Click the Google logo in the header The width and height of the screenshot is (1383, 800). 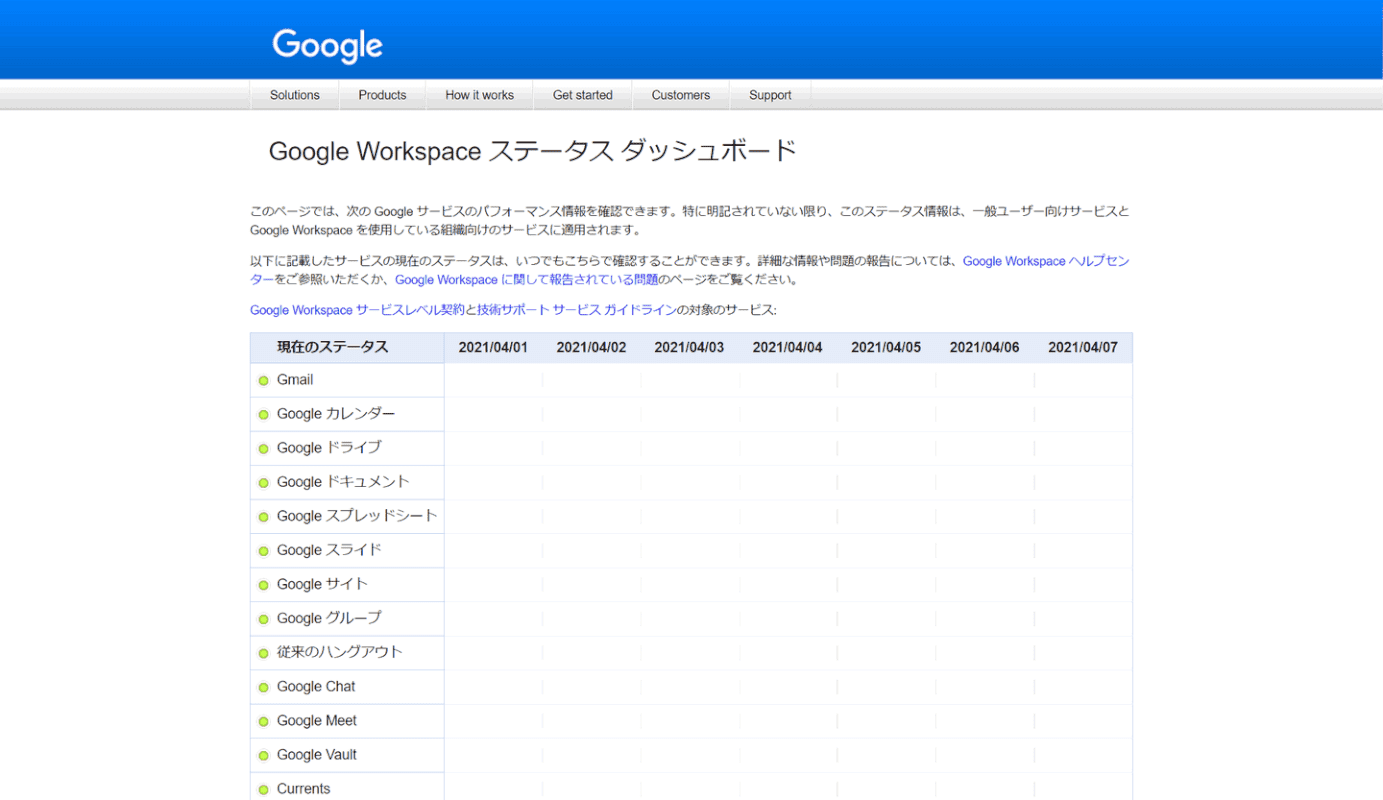click(x=327, y=46)
